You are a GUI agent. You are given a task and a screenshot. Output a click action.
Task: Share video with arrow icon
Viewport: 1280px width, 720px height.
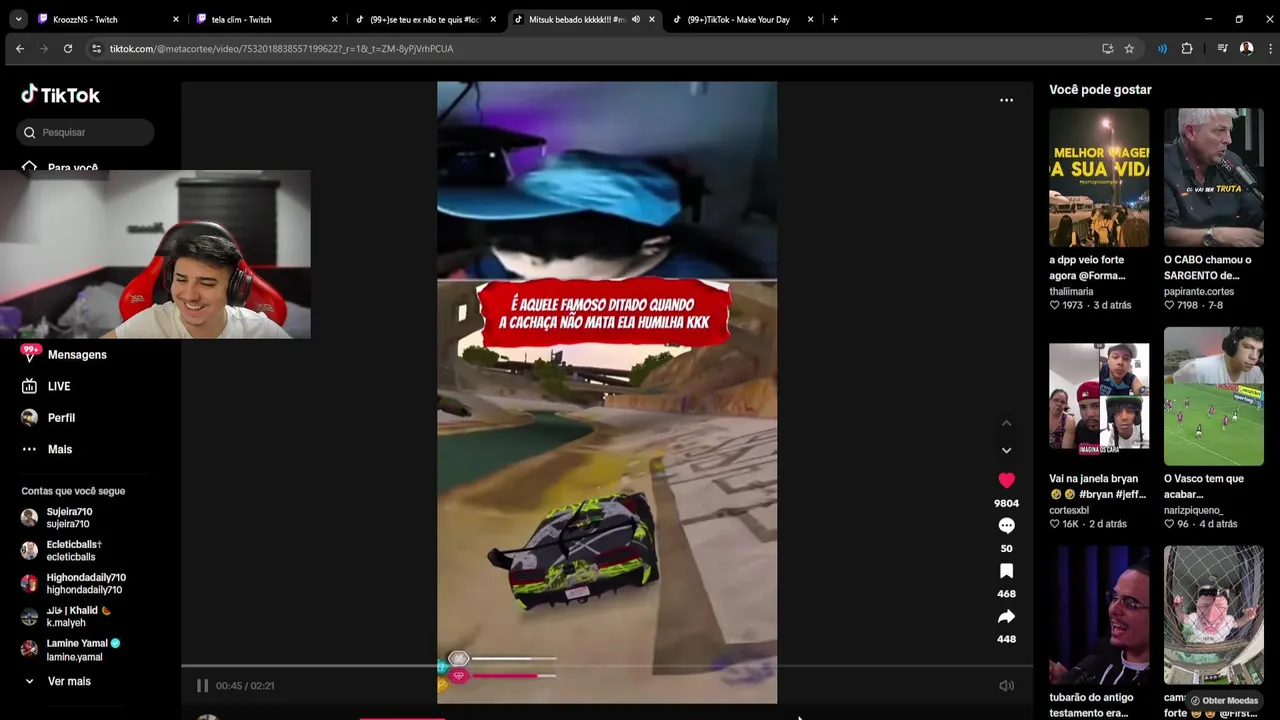click(x=1006, y=616)
